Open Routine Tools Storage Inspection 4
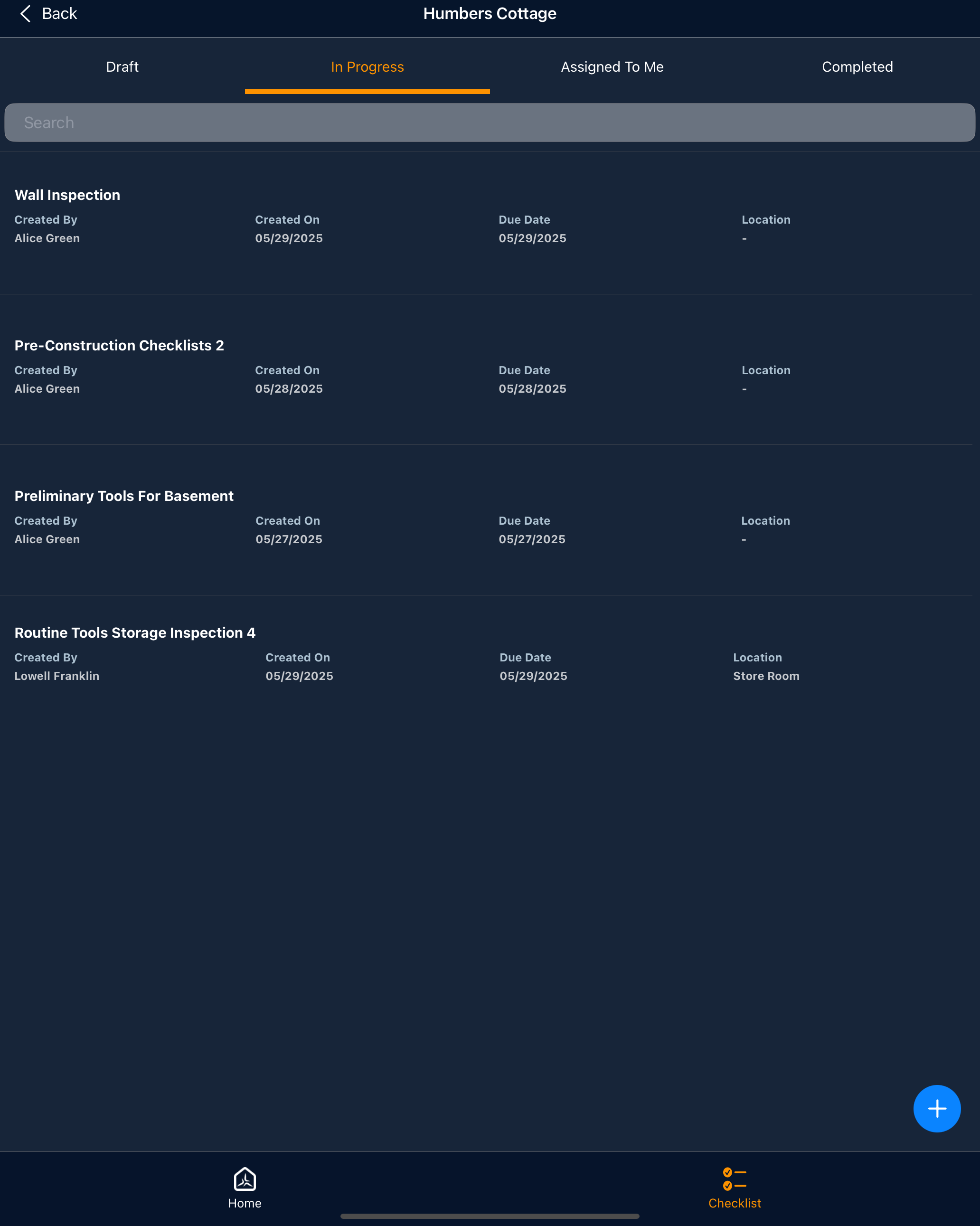The width and height of the screenshot is (980, 1226). pos(135,633)
